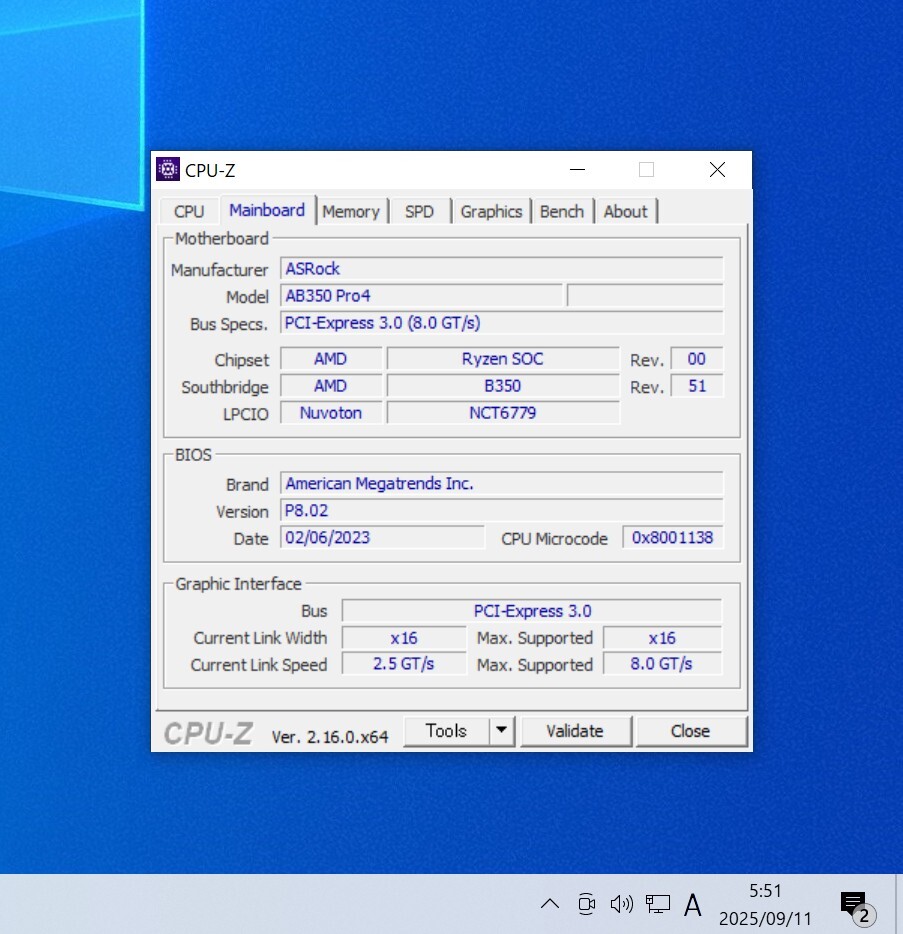Expand the Tools dropdown arrow

coord(502,730)
